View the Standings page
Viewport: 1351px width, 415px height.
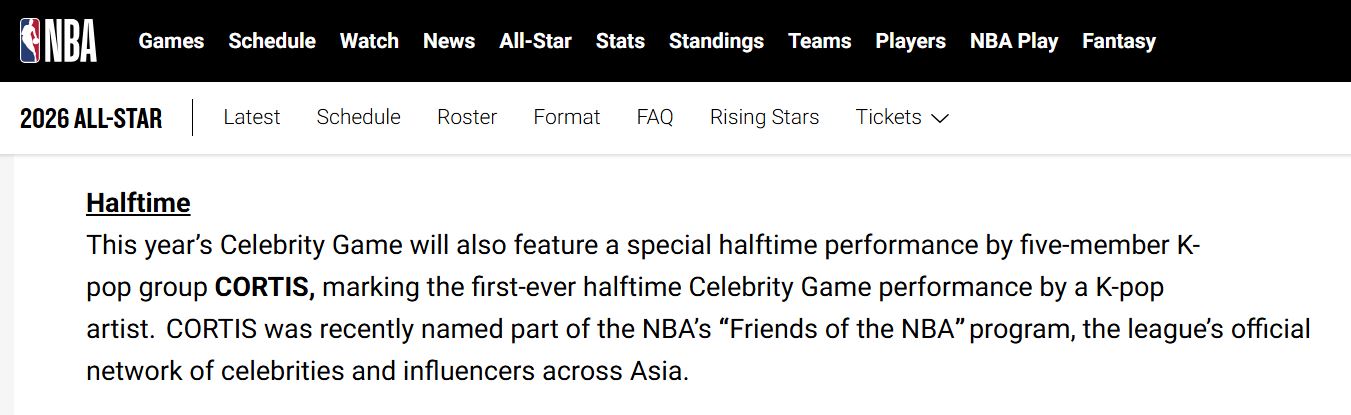716,41
